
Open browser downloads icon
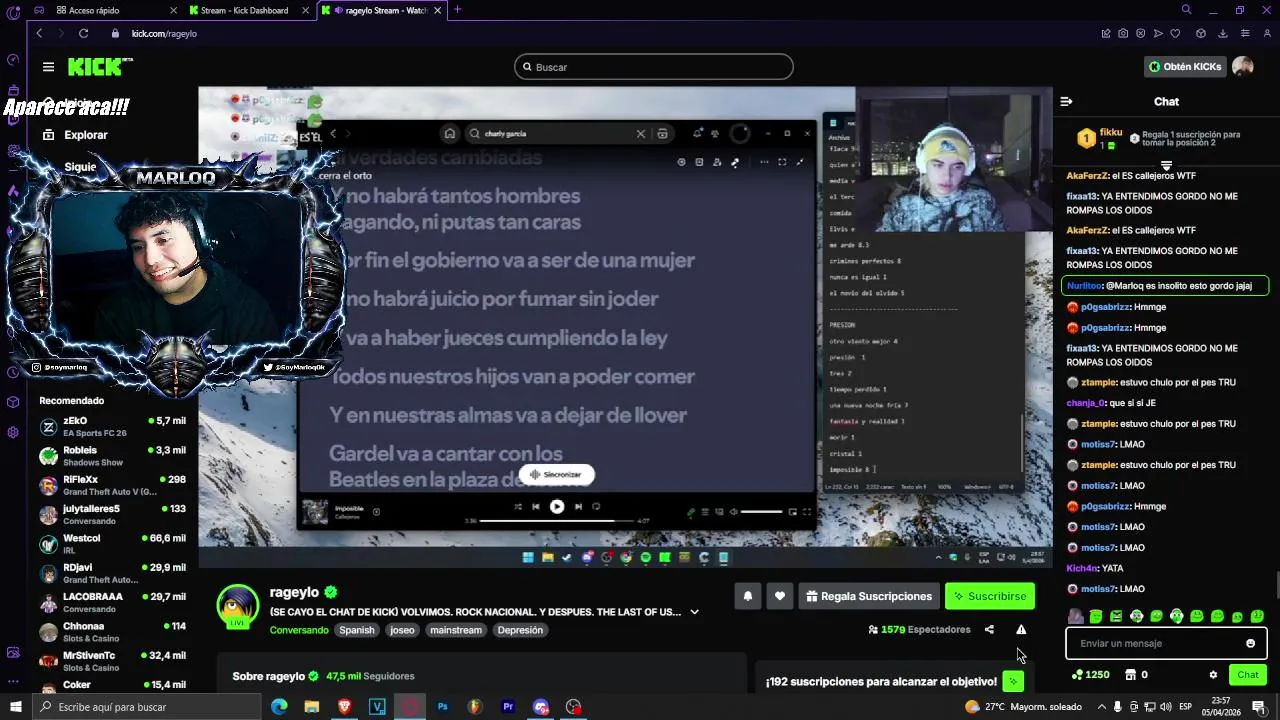1222,33
